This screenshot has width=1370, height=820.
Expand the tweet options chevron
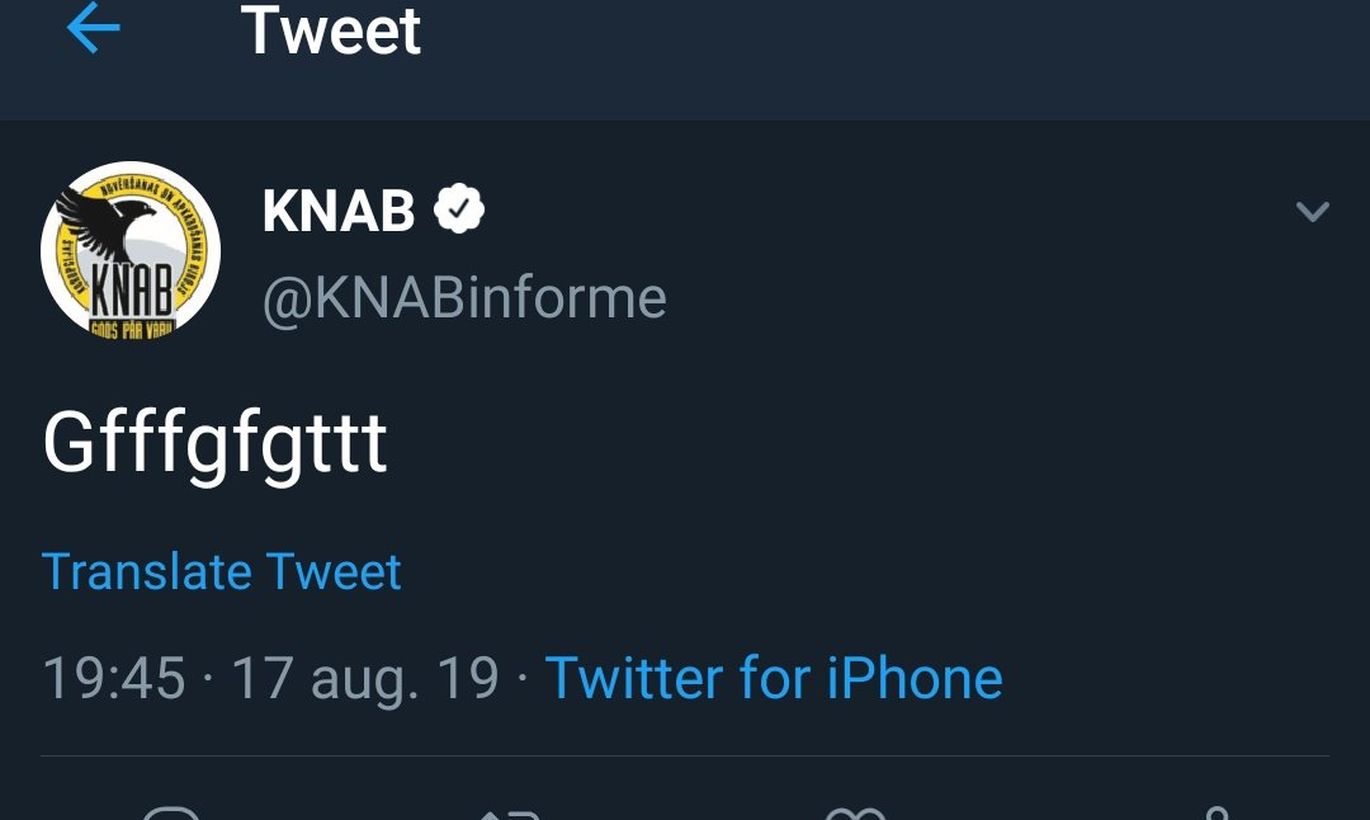[1312, 211]
